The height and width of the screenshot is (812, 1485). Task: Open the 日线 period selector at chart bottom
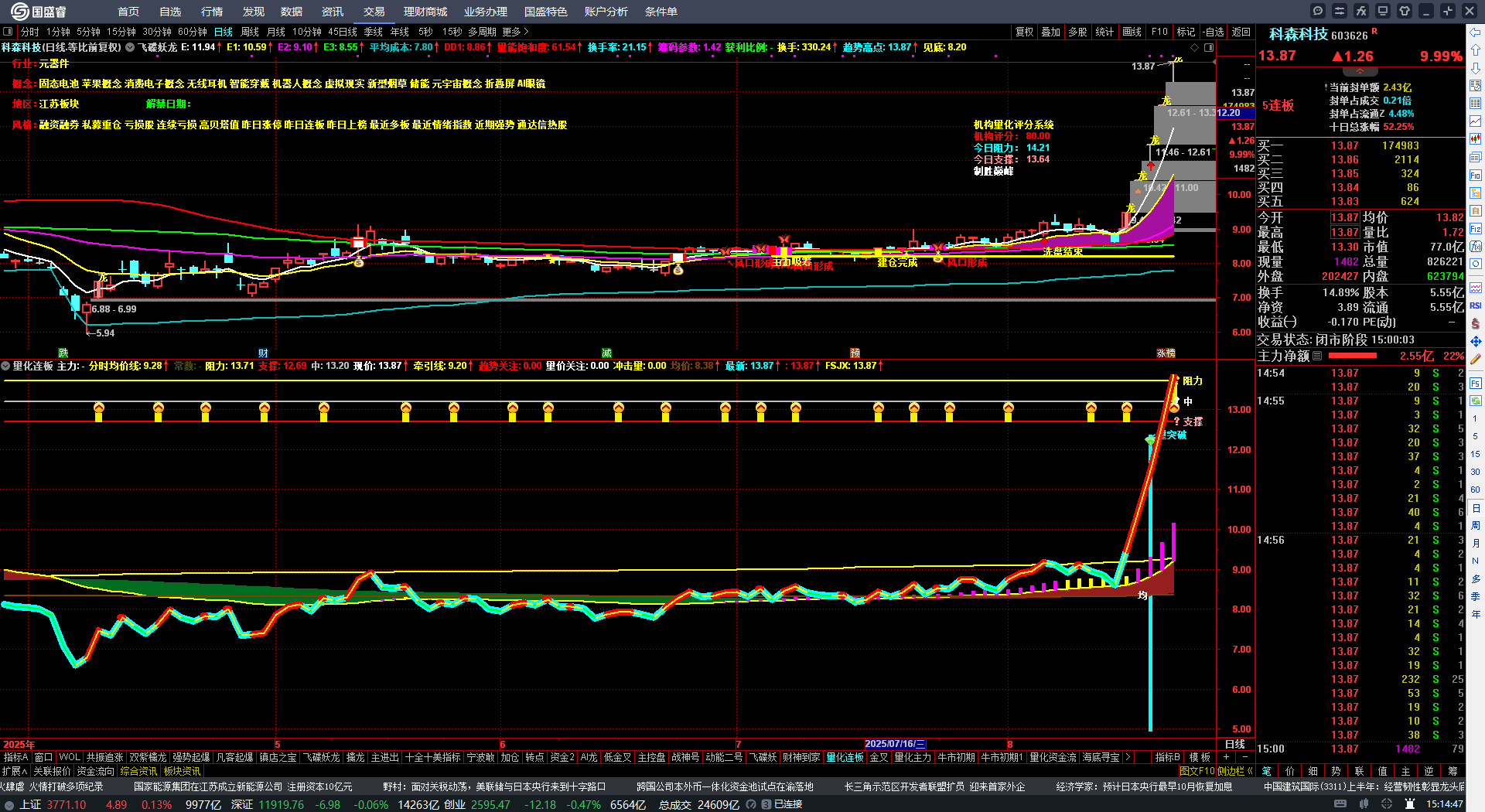point(1235,744)
